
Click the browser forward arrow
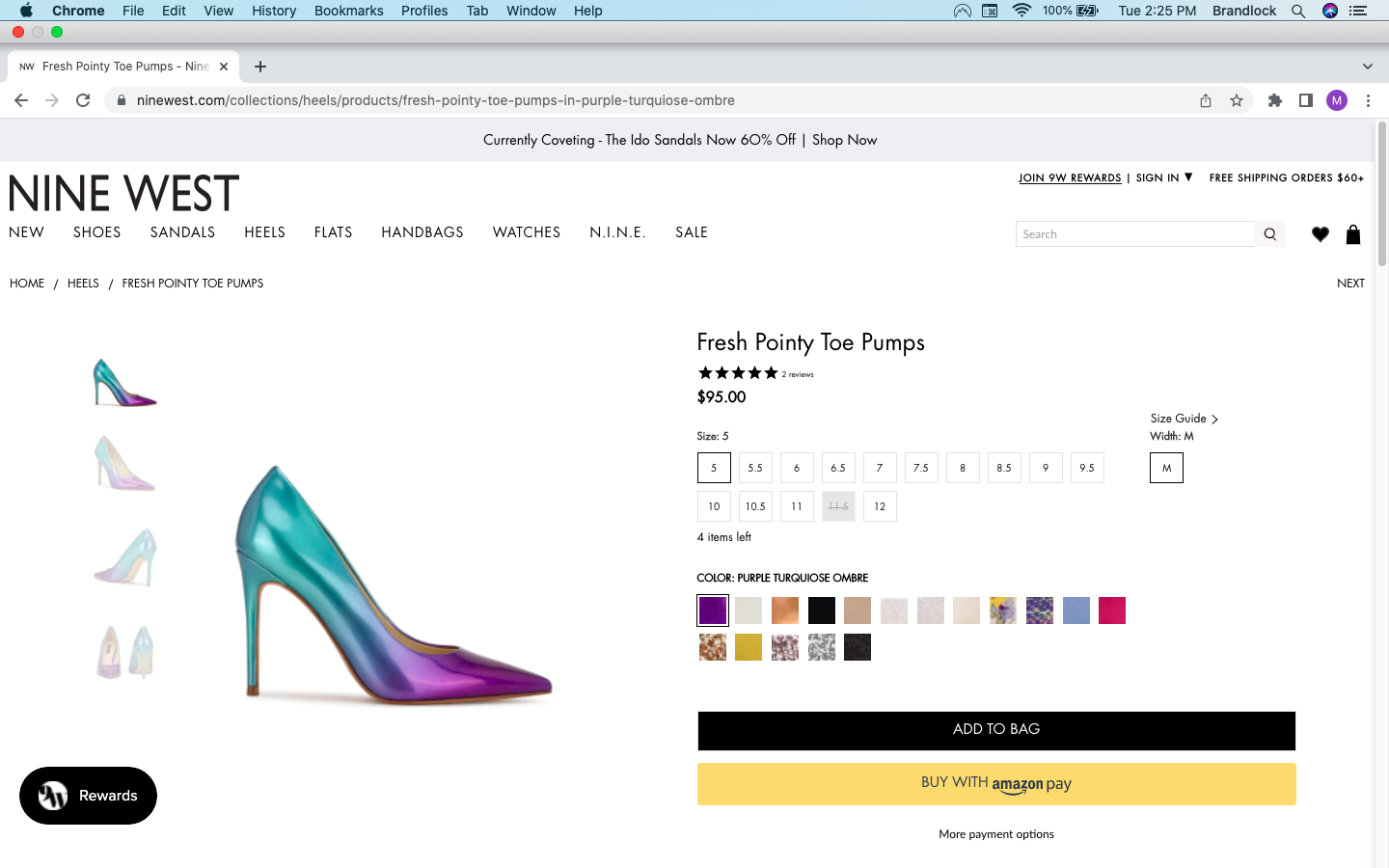pyautogui.click(x=52, y=100)
